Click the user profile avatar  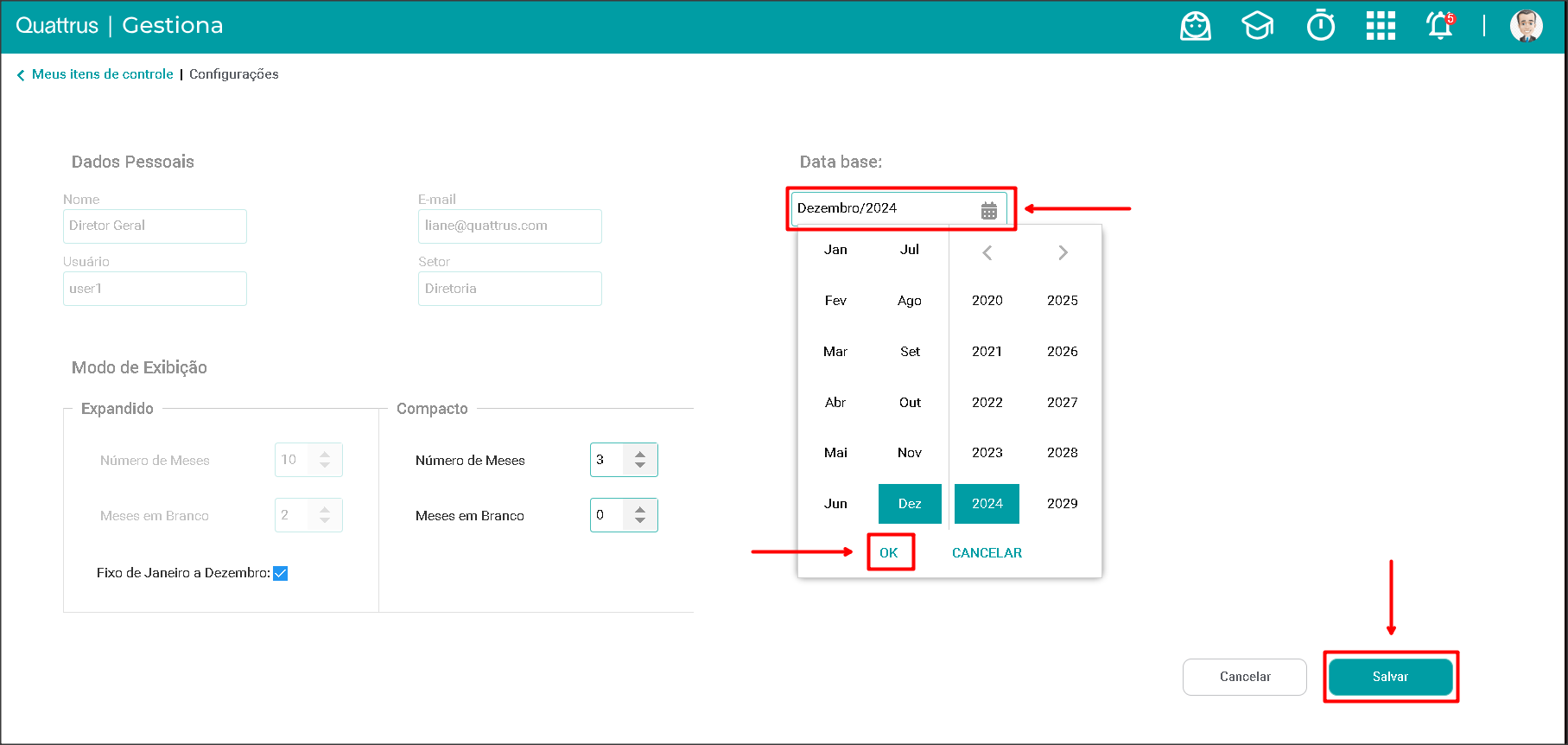1526,26
